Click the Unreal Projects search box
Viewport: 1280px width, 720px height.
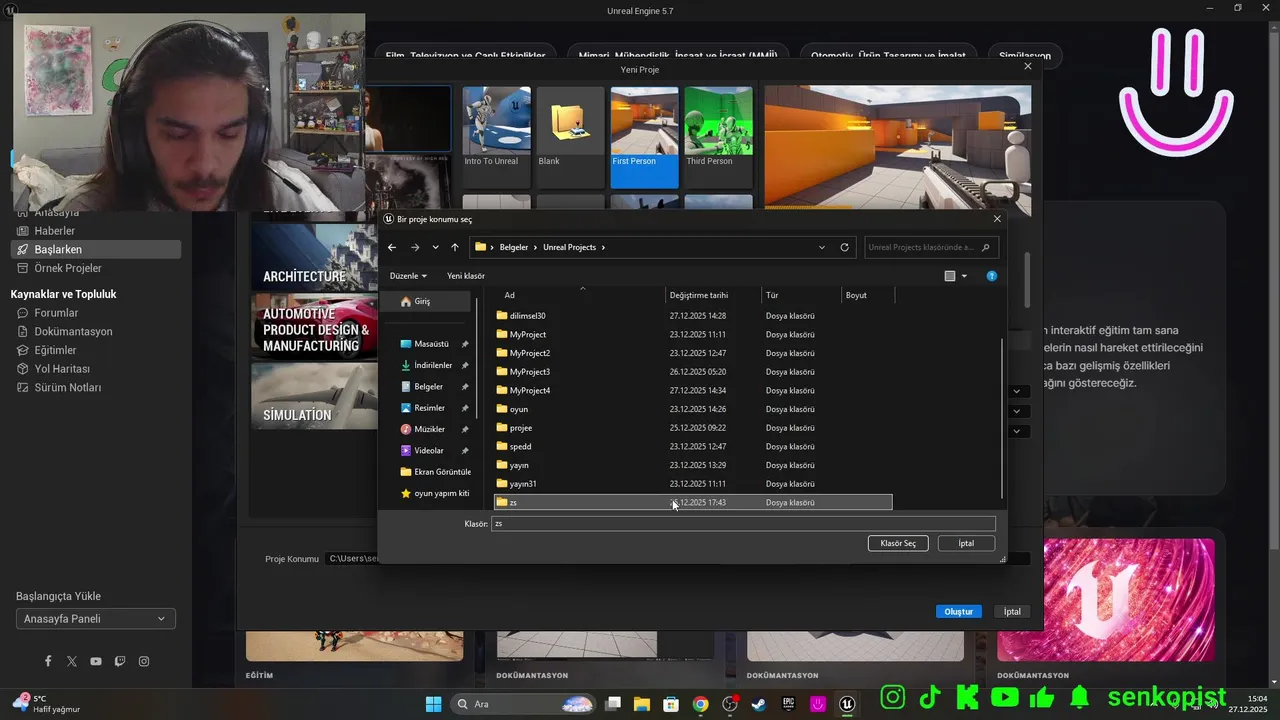(931, 247)
